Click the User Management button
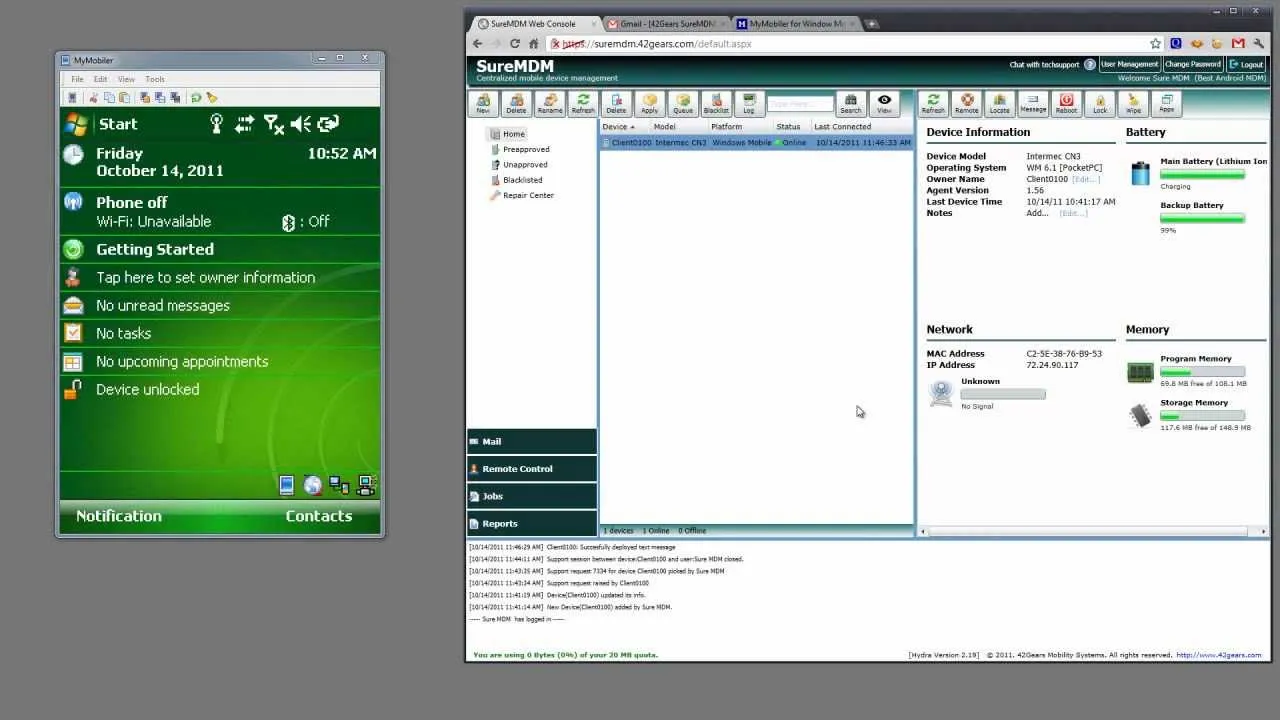Viewport: 1280px width, 720px height. point(1129,64)
